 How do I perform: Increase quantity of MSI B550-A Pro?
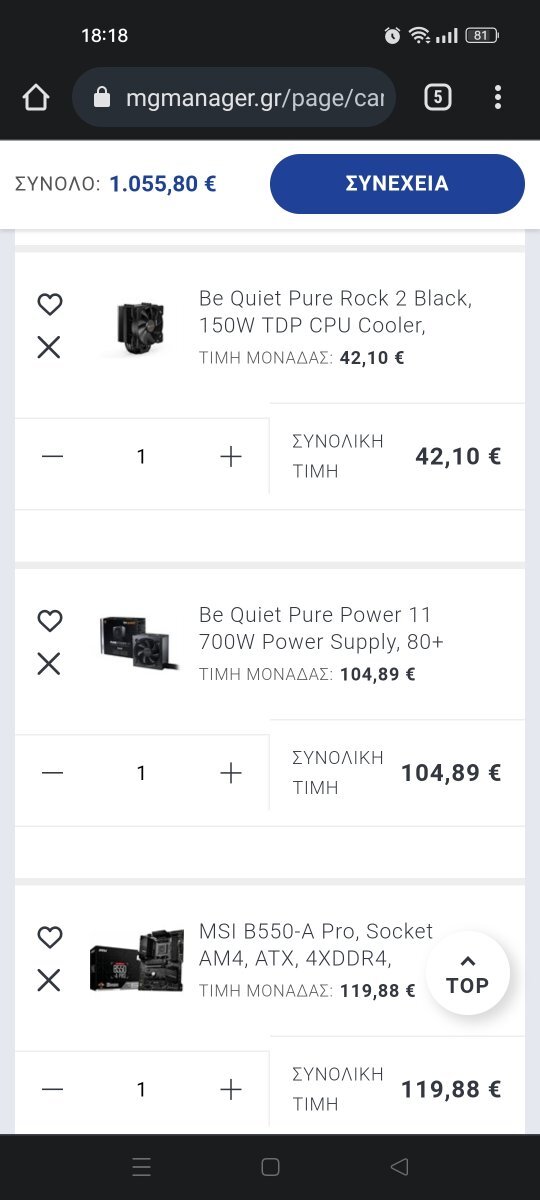point(231,1090)
